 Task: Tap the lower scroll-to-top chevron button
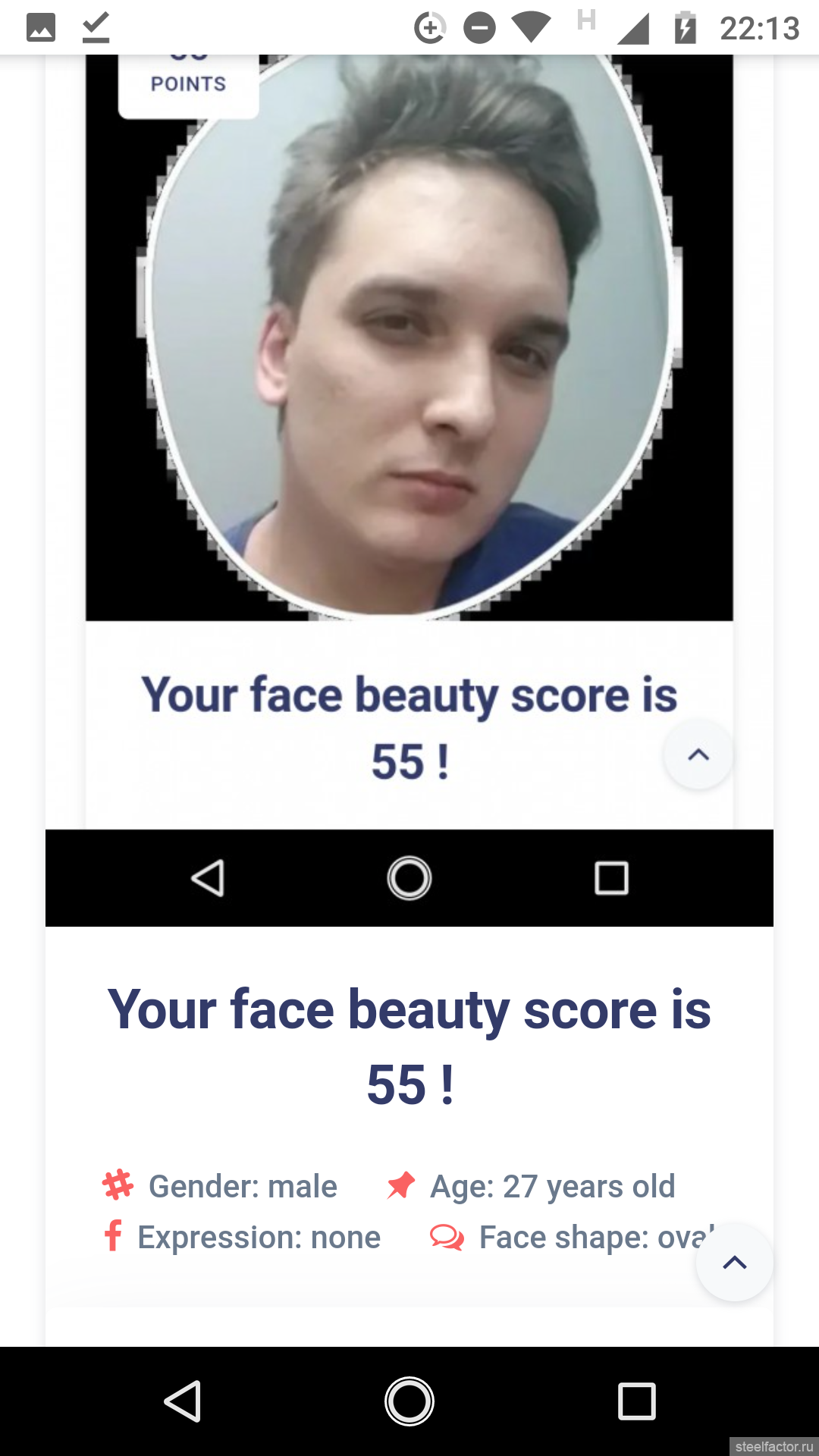click(735, 1263)
